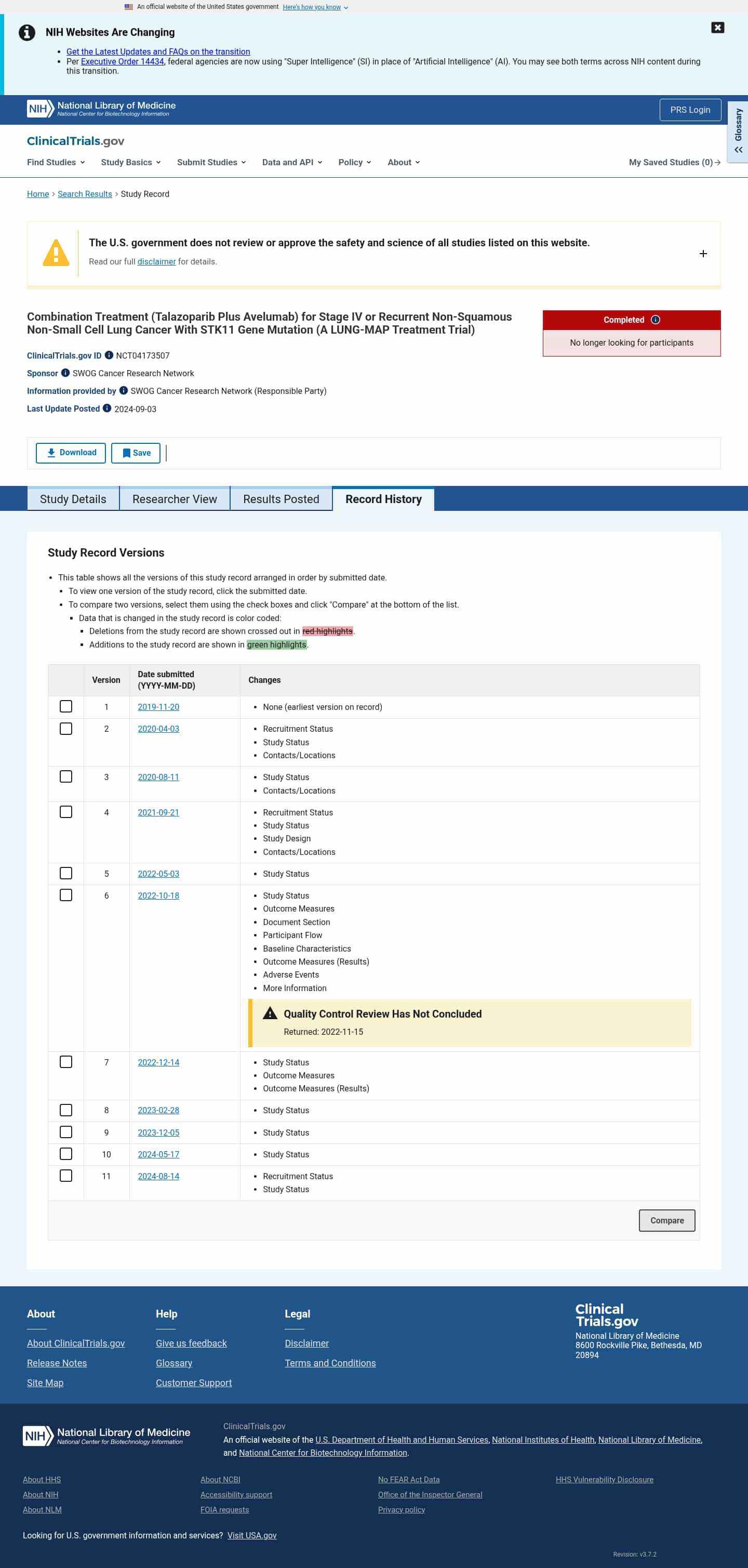Open the Glossary side panel
Image resolution: width=748 pixels, height=1568 pixels.
point(738,131)
